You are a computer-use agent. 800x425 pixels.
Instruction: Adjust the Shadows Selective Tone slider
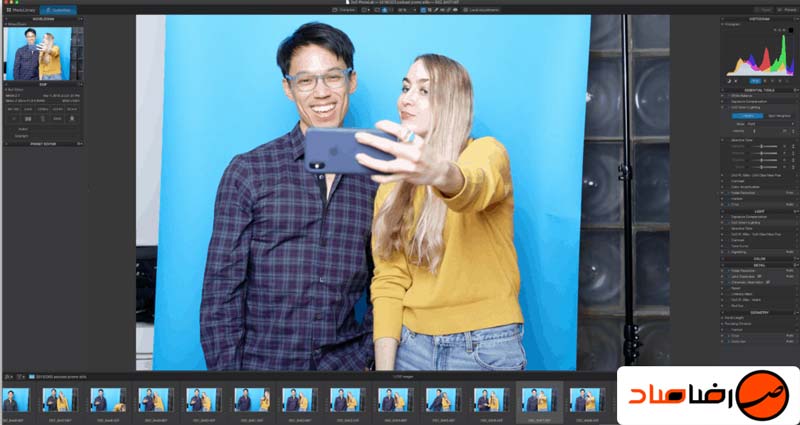point(764,160)
